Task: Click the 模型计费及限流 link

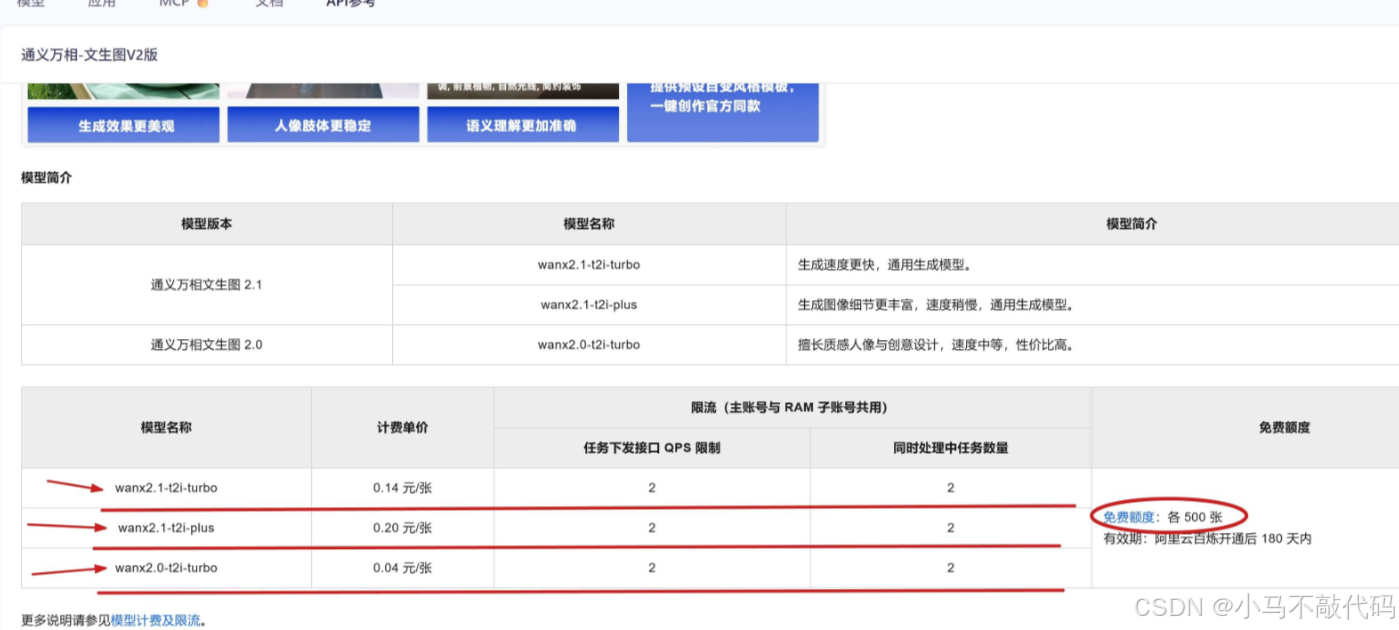Action: [x=157, y=619]
